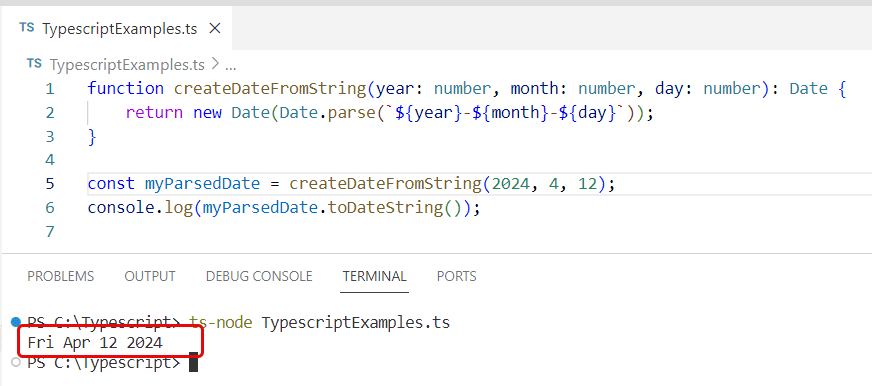The height and width of the screenshot is (386, 872).
Task: Click line number 7 in gutter
Action: tap(50, 231)
